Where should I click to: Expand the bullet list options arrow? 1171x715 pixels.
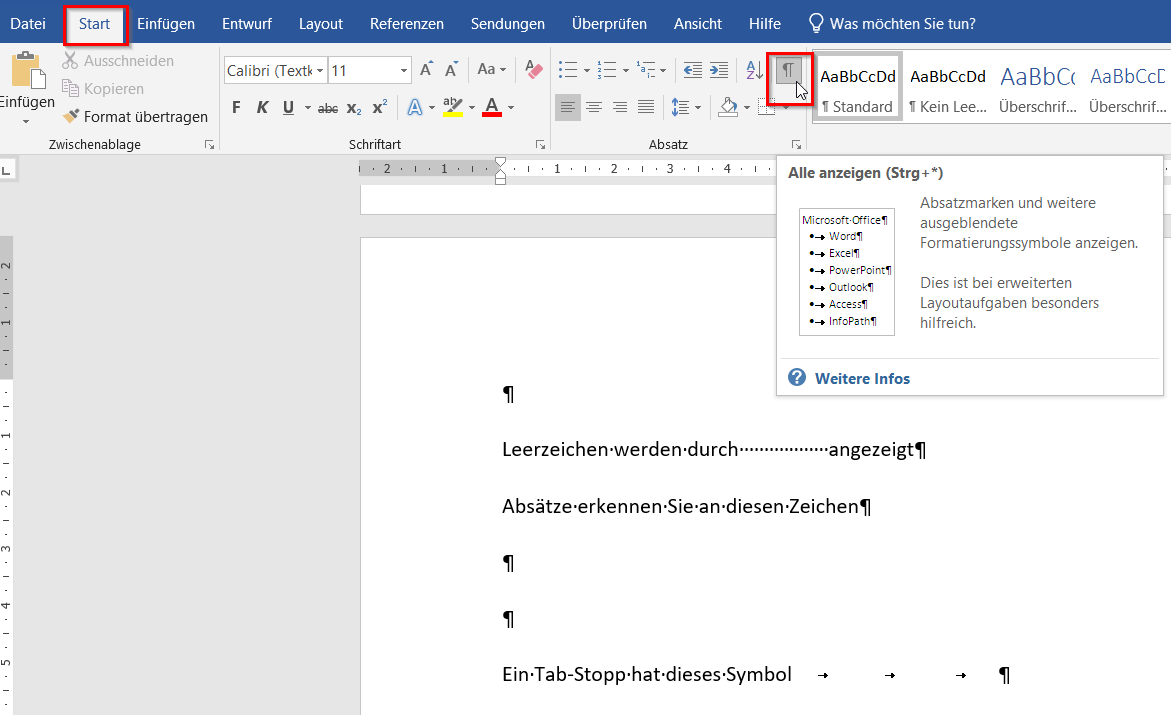[x=585, y=71]
